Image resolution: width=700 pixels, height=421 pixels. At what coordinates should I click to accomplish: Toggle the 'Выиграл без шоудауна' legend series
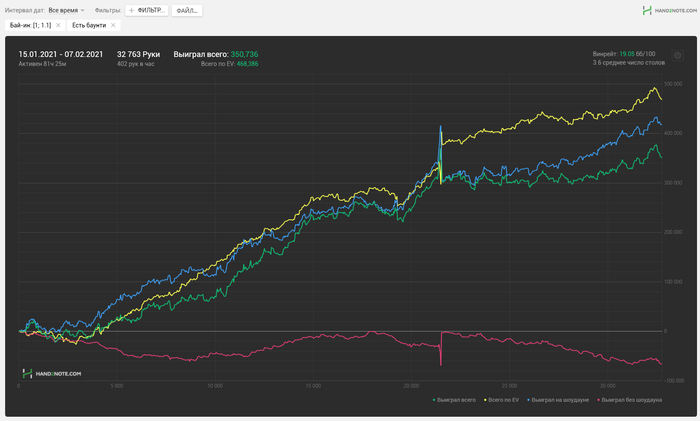[x=629, y=400]
